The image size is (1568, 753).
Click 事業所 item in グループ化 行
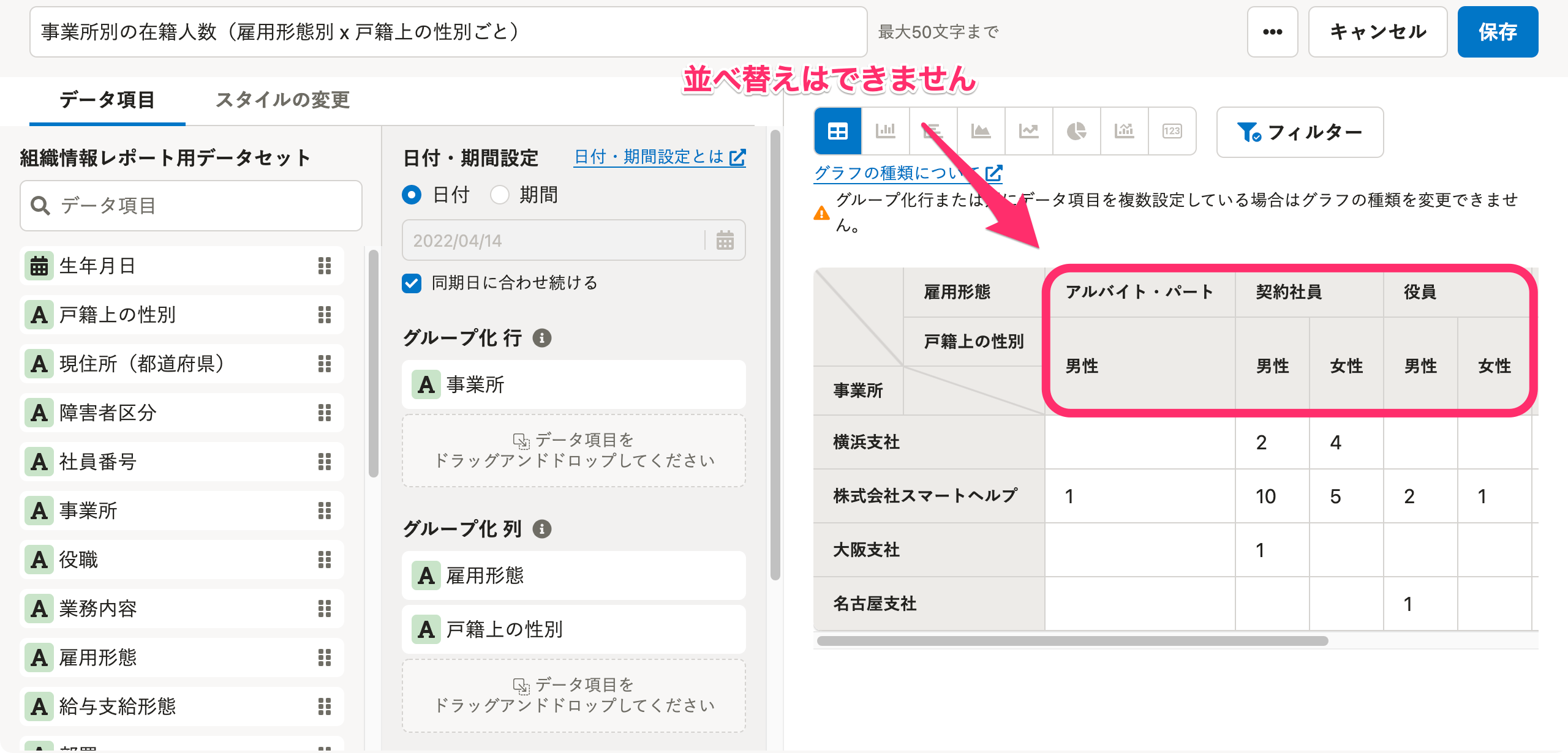(573, 384)
